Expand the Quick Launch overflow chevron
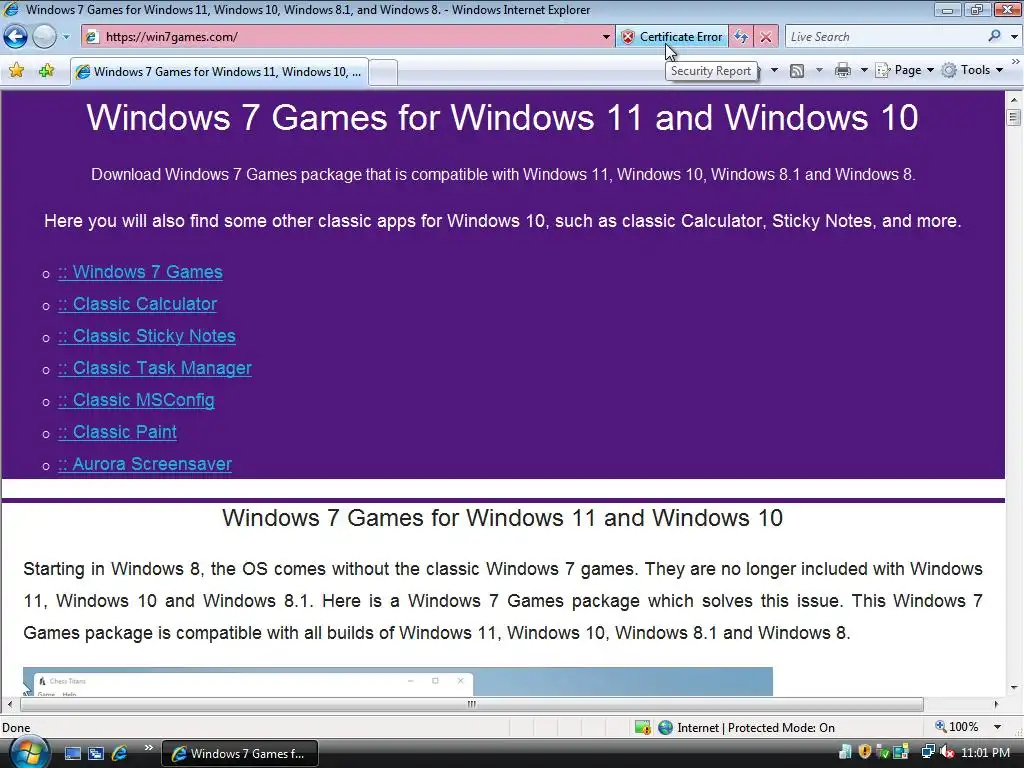Viewport: 1024px width, 768px height. tap(148, 748)
